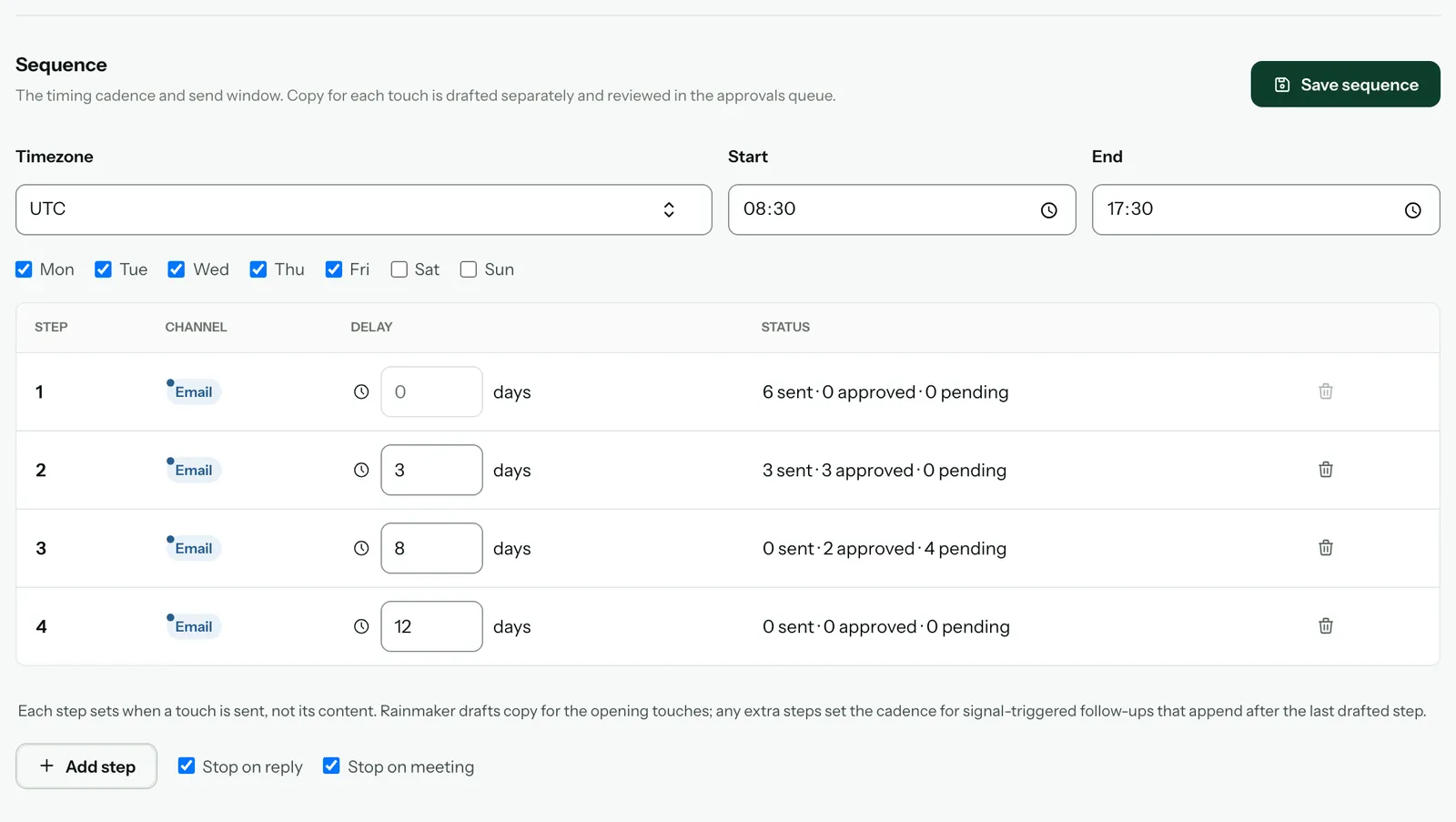Click status '6 sent · 0 approved · 0 pending'
The image size is (1456, 822).
click(885, 392)
